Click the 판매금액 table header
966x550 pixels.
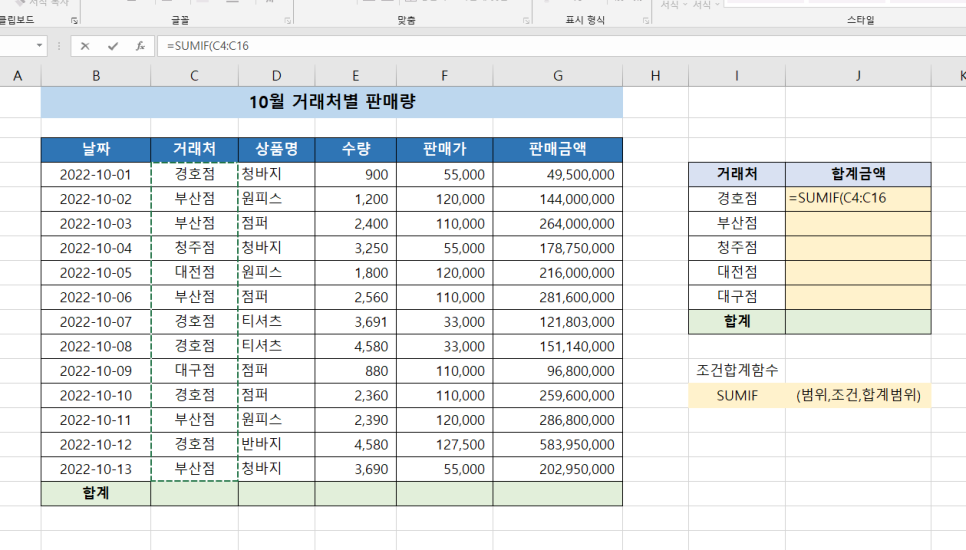tap(558, 150)
